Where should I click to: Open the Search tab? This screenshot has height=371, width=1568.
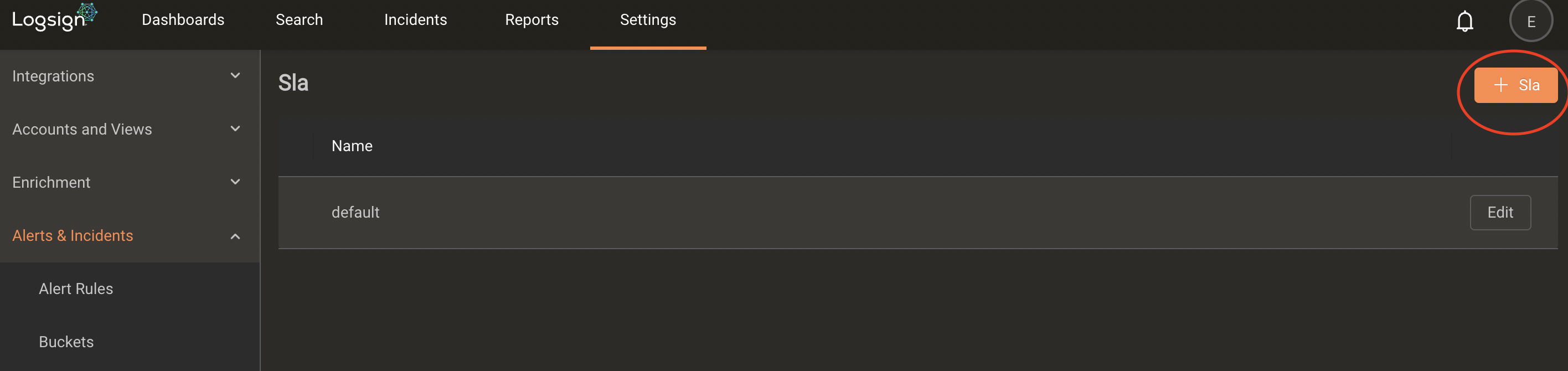tap(299, 20)
